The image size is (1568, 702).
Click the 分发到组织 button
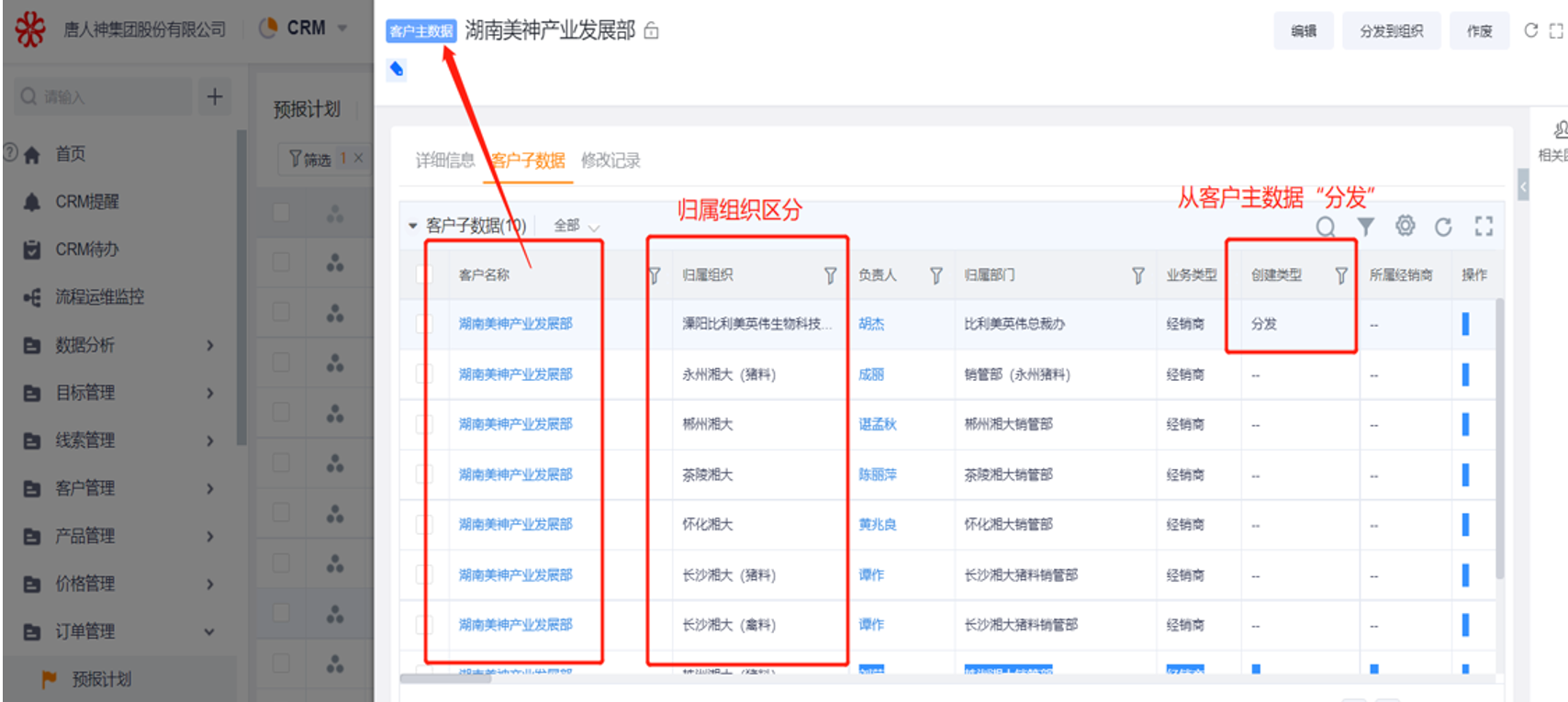pos(1392,31)
